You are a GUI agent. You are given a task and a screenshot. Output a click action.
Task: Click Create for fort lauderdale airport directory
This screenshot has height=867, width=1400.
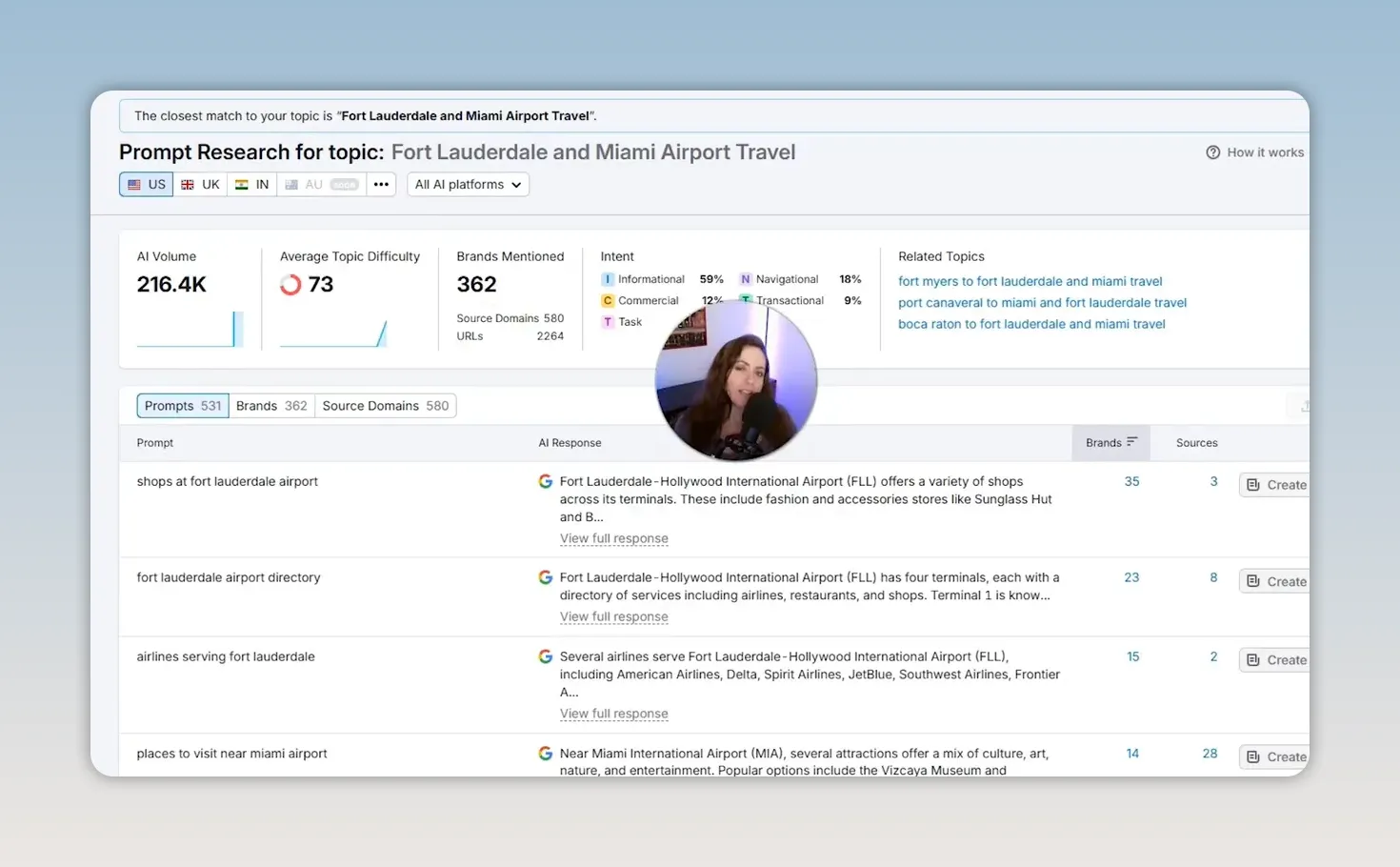click(x=1274, y=581)
